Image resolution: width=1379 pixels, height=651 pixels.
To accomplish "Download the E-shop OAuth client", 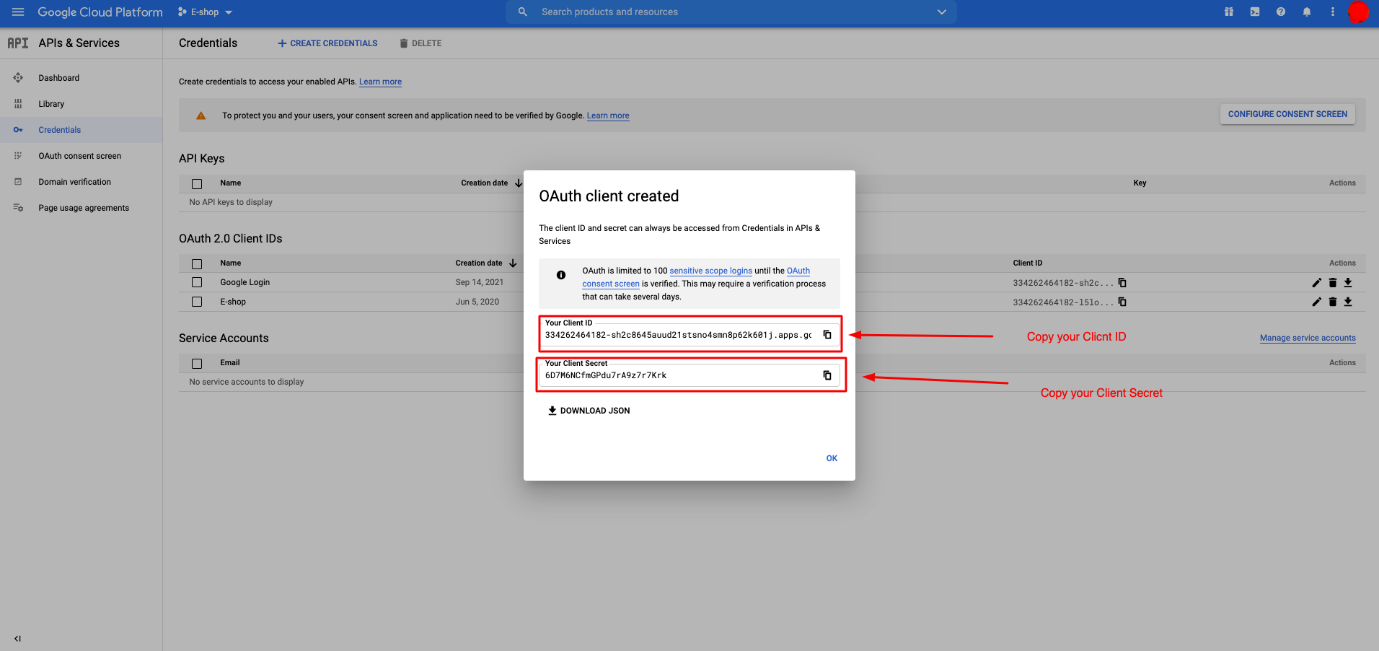I will coord(1348,301).
